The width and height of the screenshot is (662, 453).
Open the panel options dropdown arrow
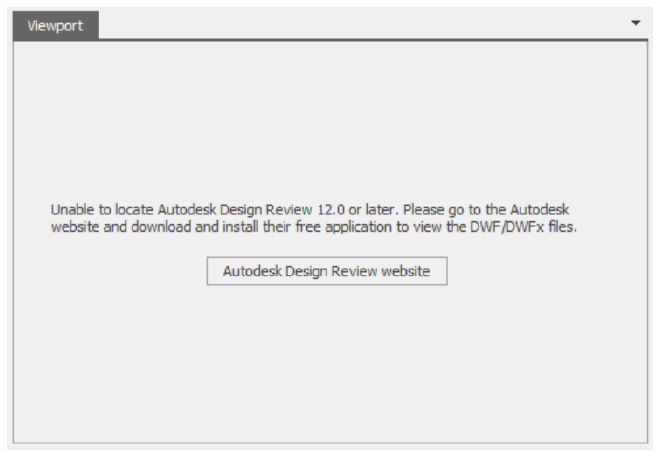coord(636,22)
